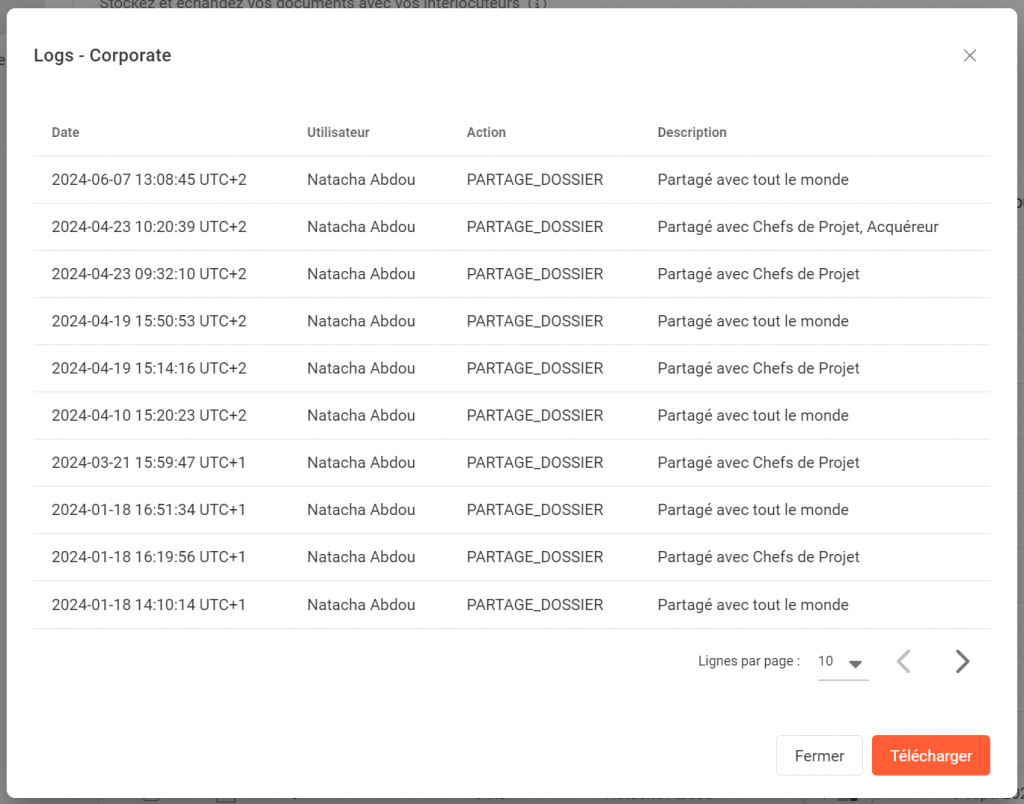Click the Description column header

click(x=692, y=132)
